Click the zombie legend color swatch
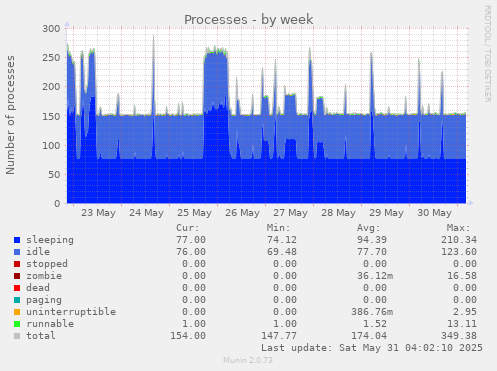The width and height of the screenshot is (497, 371). tap(17, 276)
